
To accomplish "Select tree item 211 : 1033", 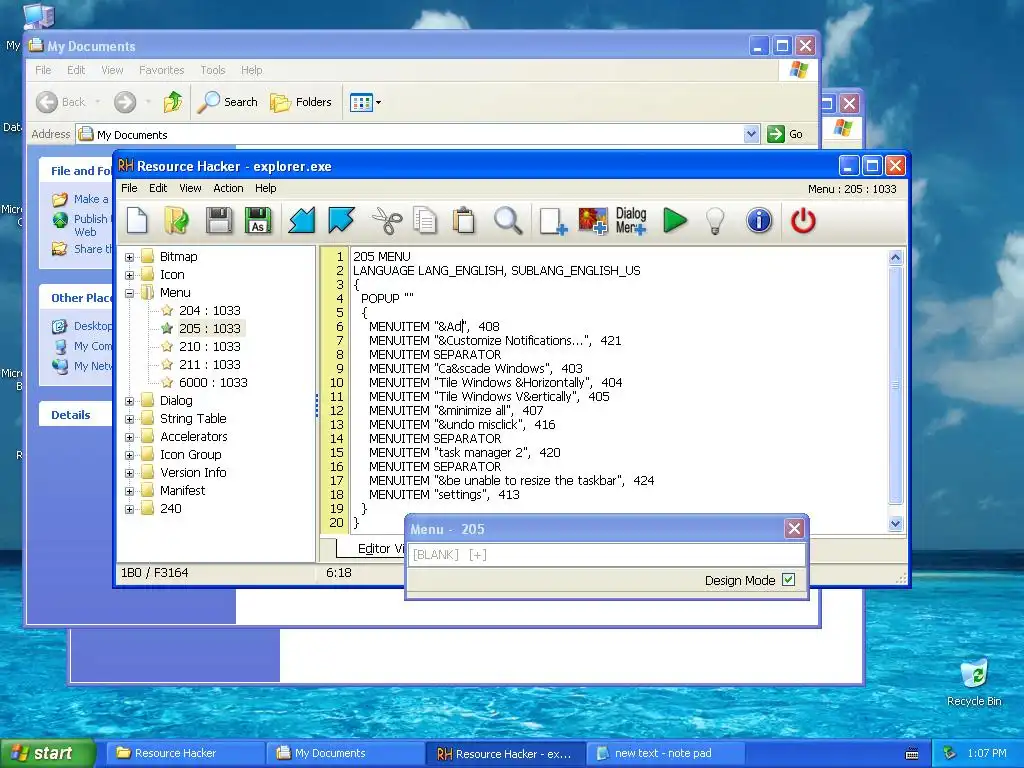I will (210, 364).
